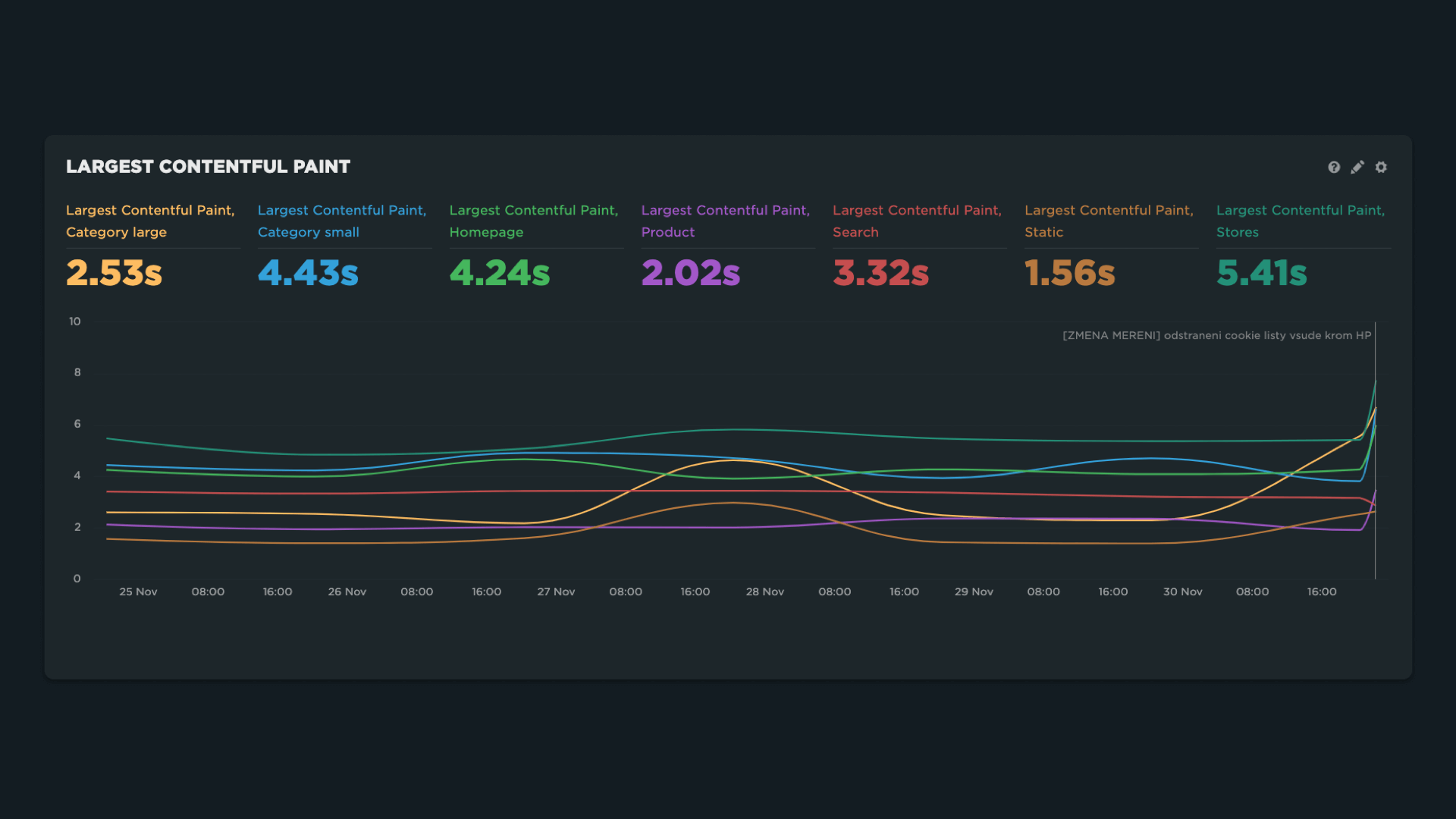Click the 2.02s Product value
Viewport: 1456px width, 819px height.
[690, 273]
